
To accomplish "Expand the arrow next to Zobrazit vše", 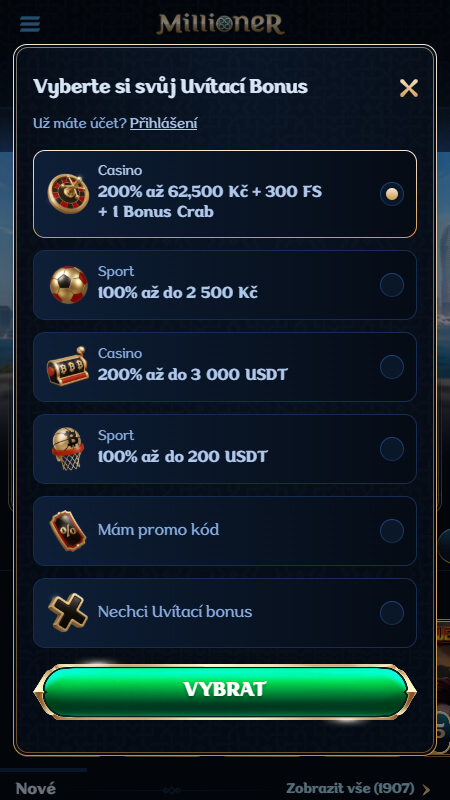I will point(427,789).
